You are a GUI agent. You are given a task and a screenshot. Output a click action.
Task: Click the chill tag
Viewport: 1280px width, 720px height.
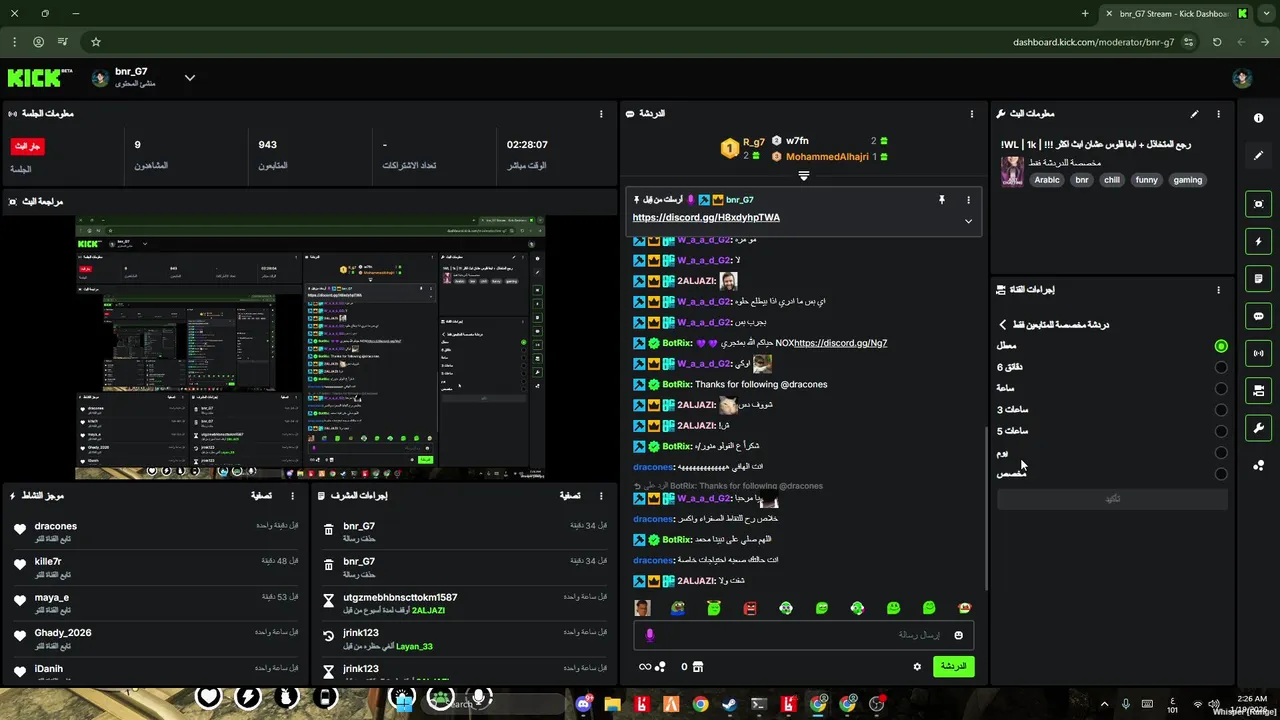click(x=1112, y=180)
